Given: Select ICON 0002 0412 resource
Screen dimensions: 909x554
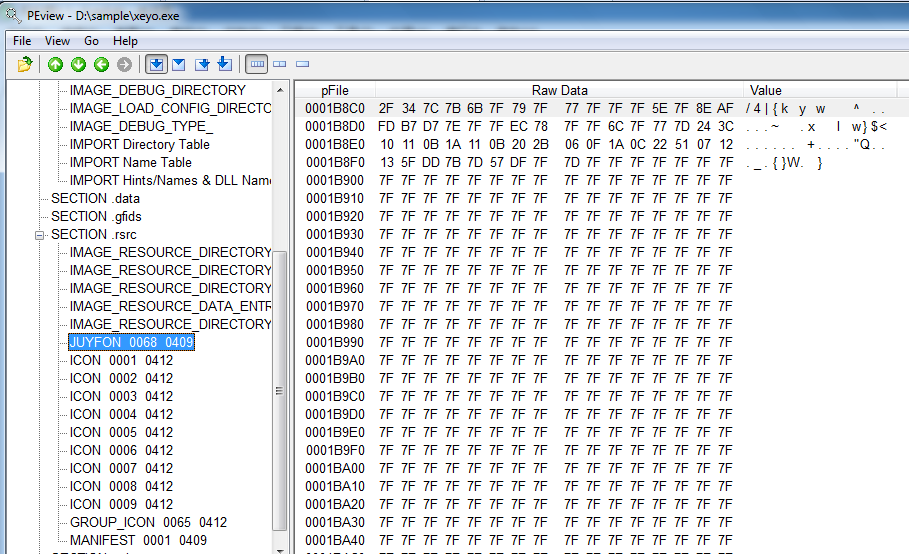Looking at the screenshot, I should pyautogui.click(x=121, y=378).
